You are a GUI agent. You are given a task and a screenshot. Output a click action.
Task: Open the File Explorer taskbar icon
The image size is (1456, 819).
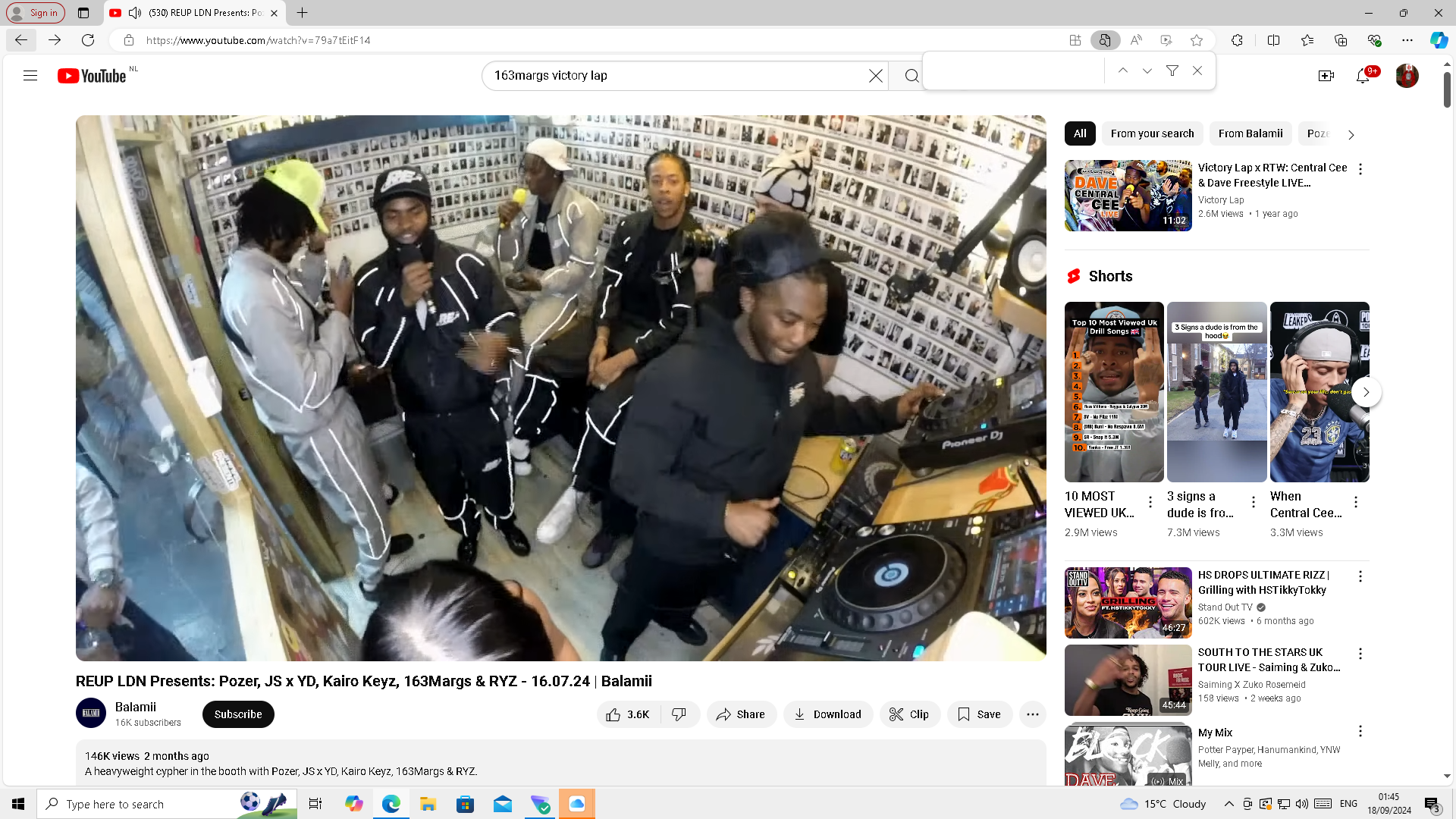(428, 804)
